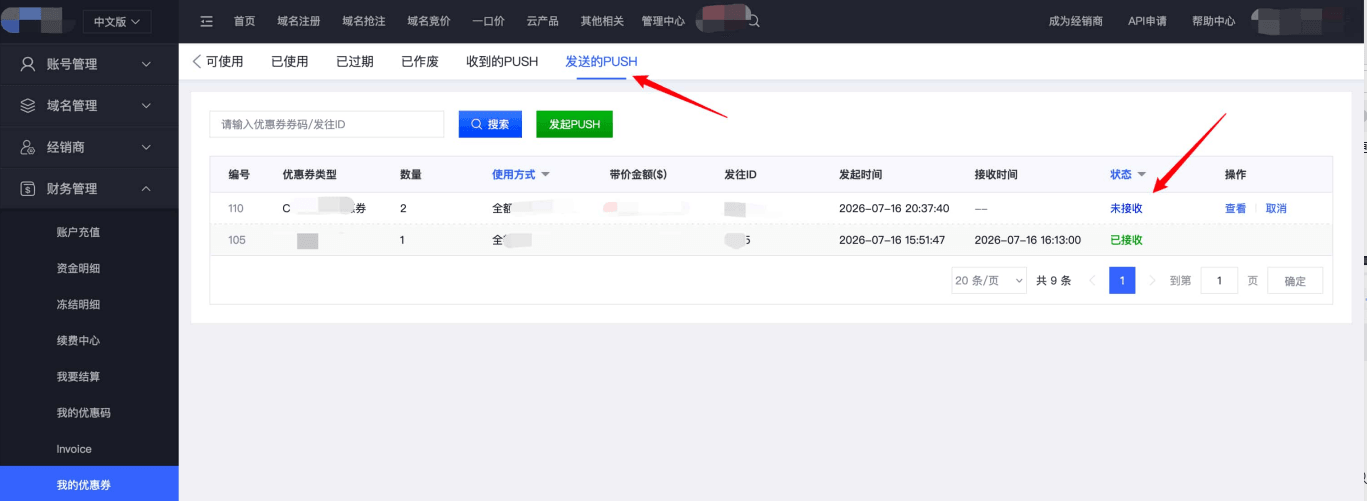Click the 财务管理 document icon
The width and height of the screenshot is (1367, 501).
pos(28,188)
